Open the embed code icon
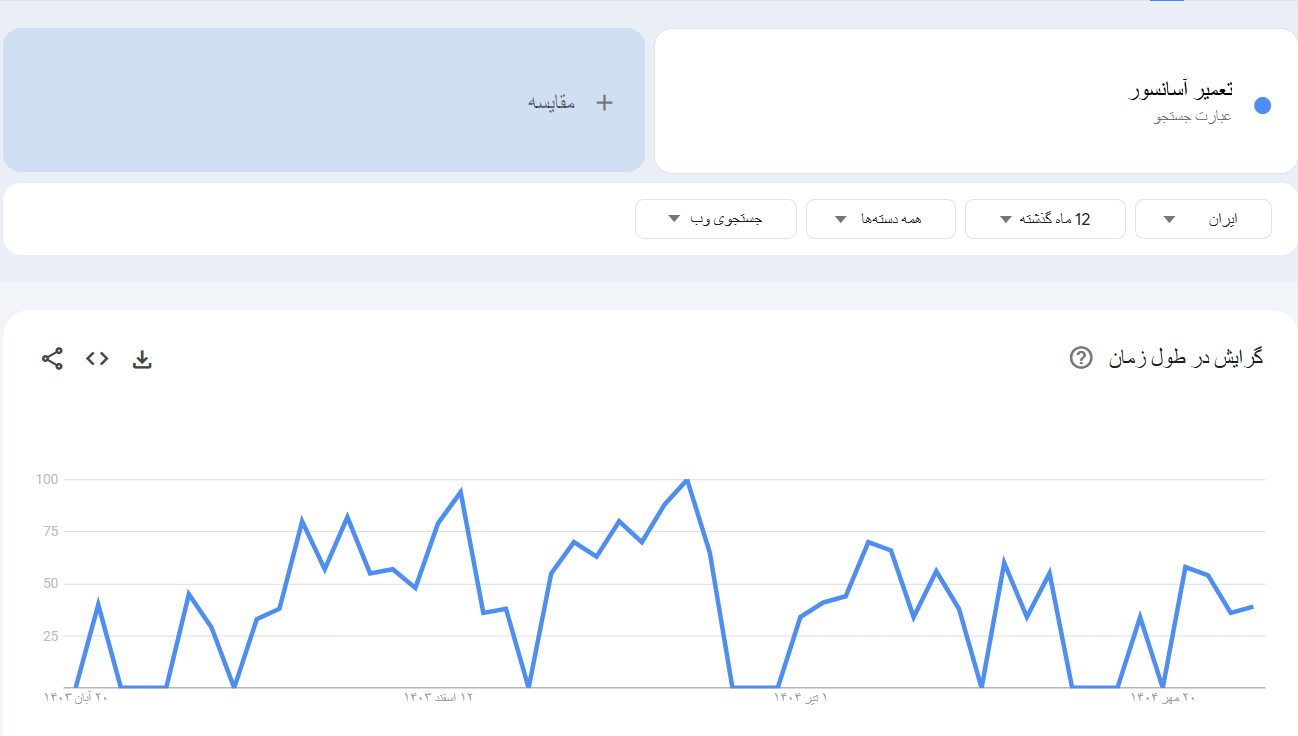 point(97,357)
